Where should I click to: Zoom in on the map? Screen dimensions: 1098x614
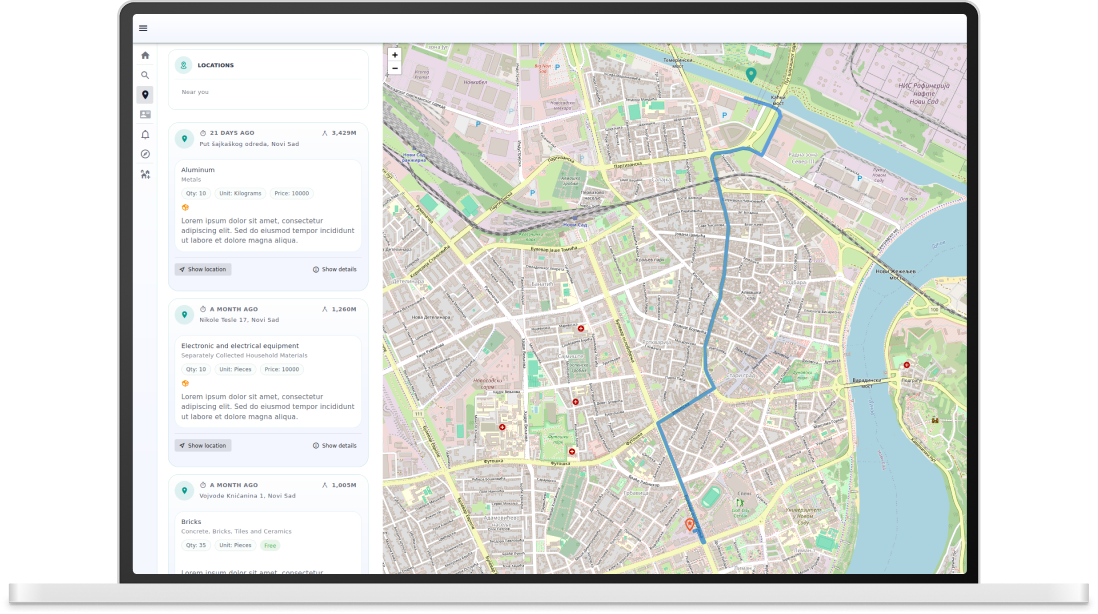click(395, 55)
